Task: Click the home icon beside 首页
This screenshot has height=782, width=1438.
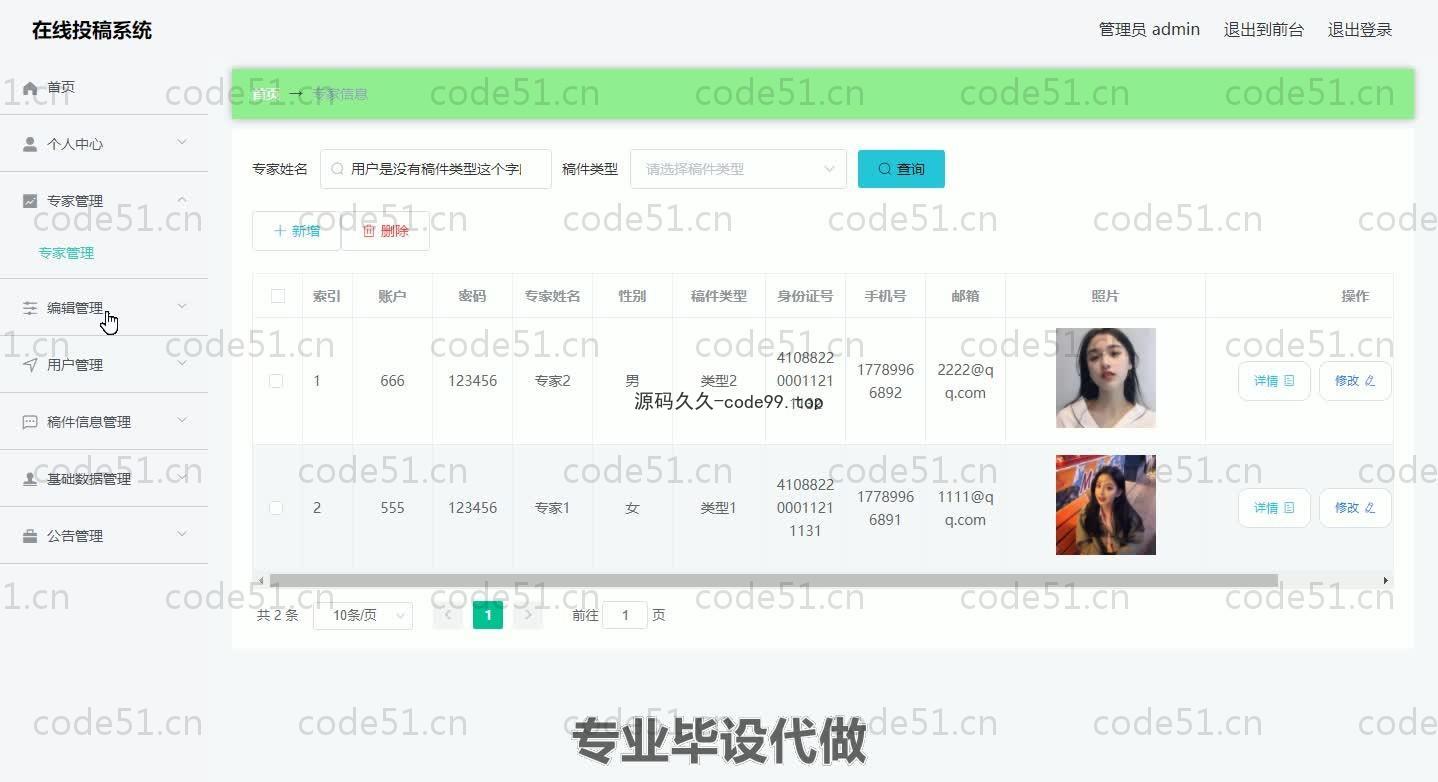Action: (30, 88)
